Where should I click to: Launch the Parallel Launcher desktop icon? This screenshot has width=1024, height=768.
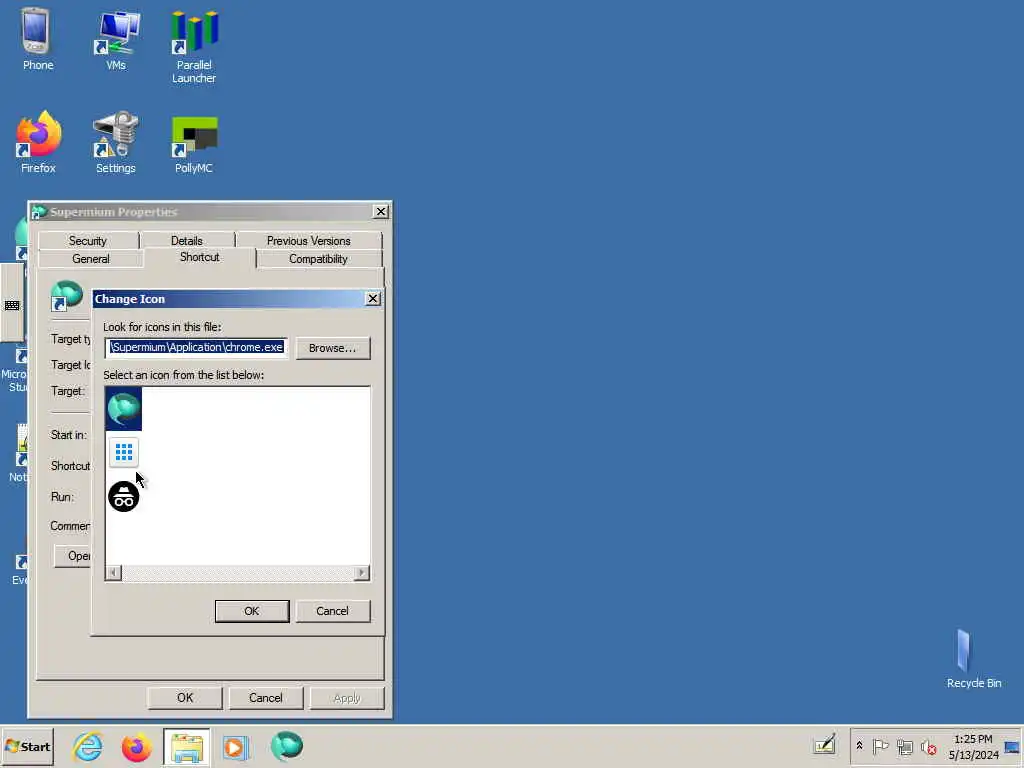coord(194,47)
